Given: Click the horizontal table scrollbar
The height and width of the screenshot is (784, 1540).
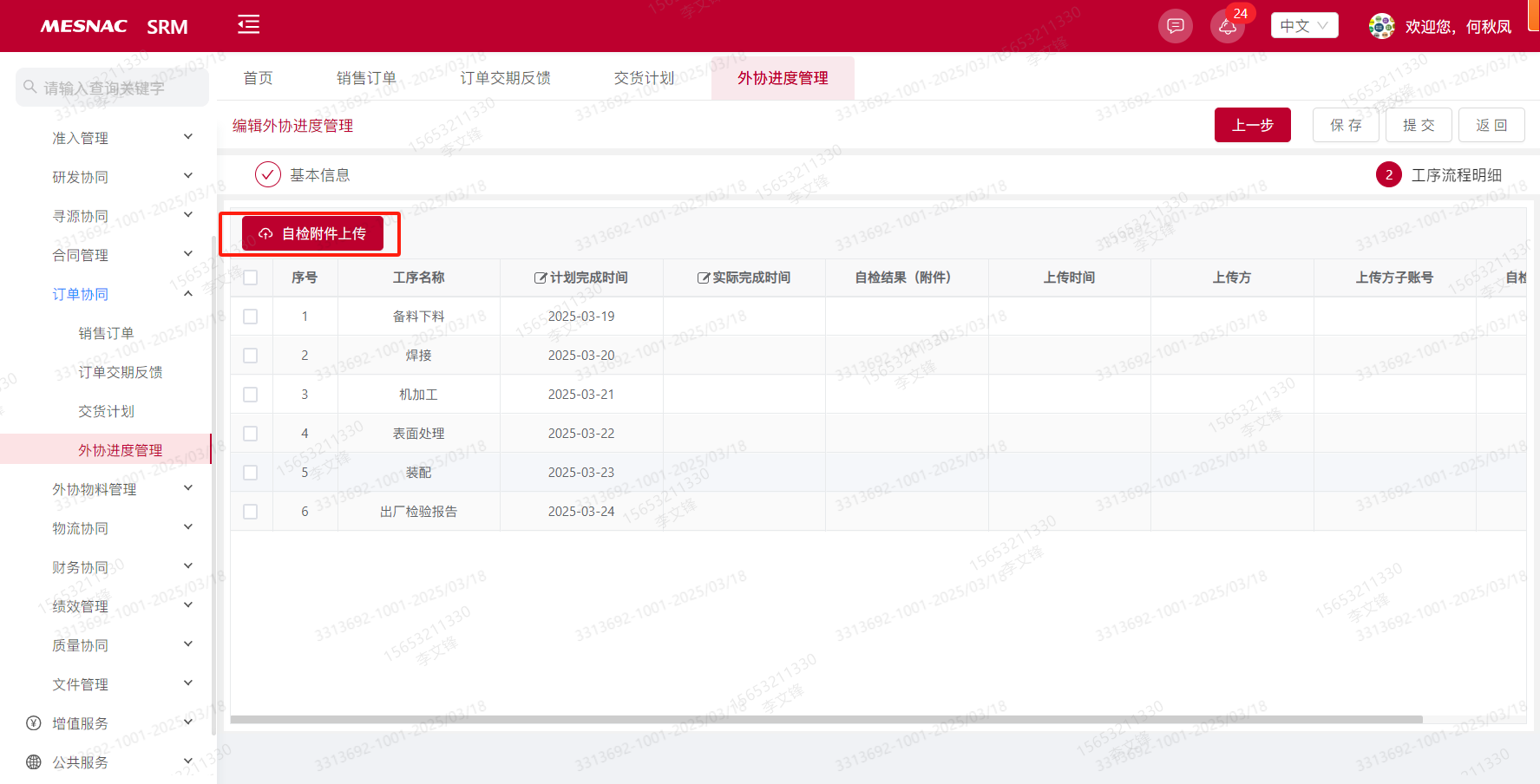Looking at the screenshot, I should point(826,719).
